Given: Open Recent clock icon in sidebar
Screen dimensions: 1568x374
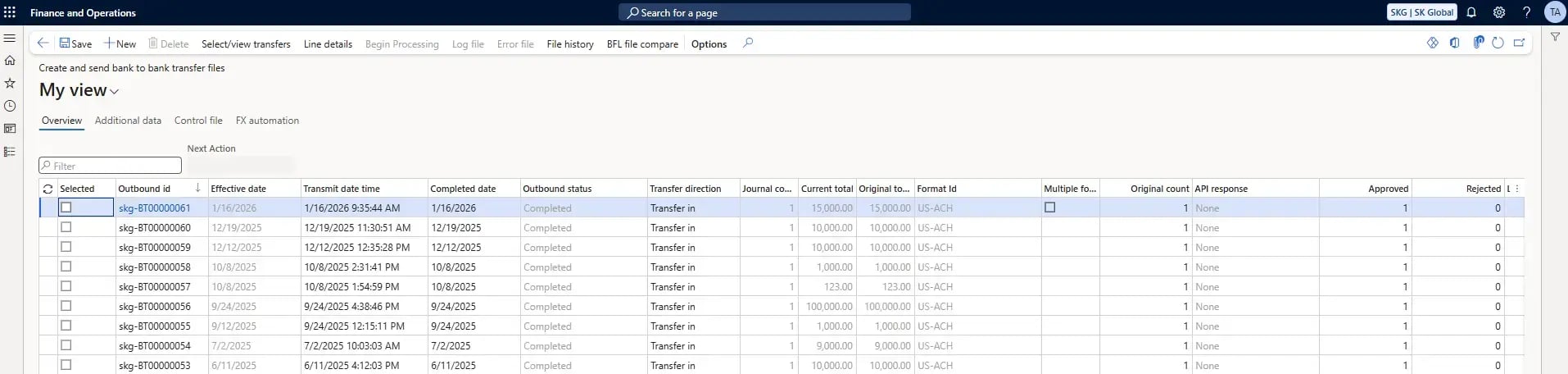Looking at the screenshot, I should click(10, 106).
